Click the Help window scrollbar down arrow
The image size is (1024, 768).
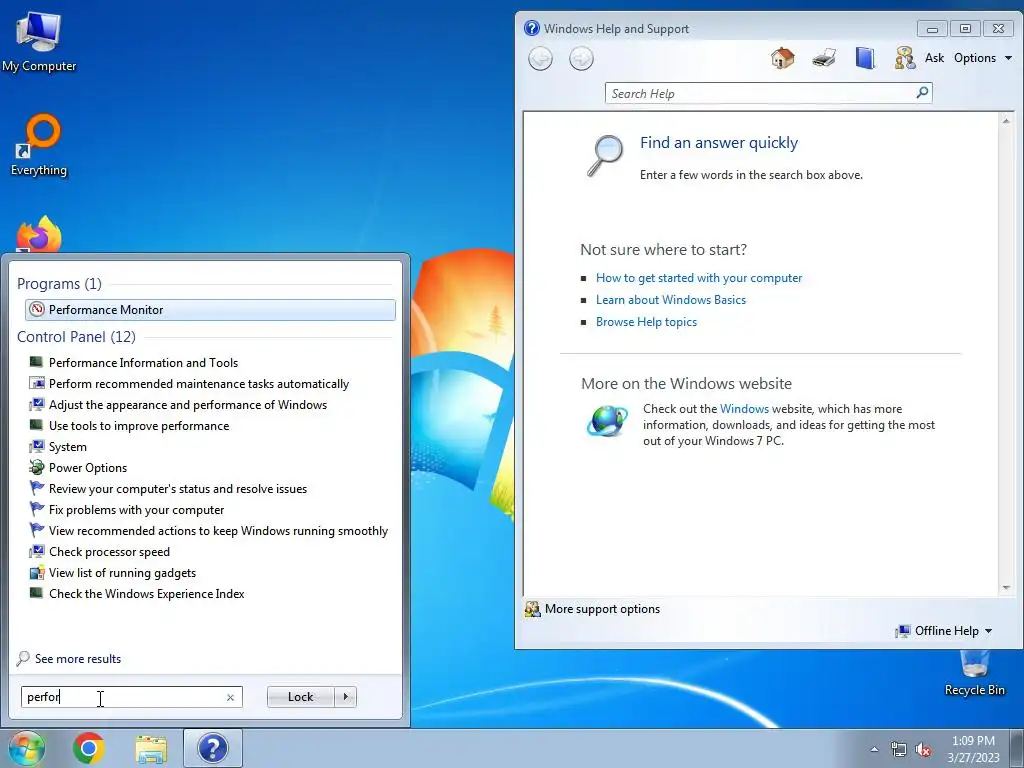pyautogui.click(x=1006, y=588)
